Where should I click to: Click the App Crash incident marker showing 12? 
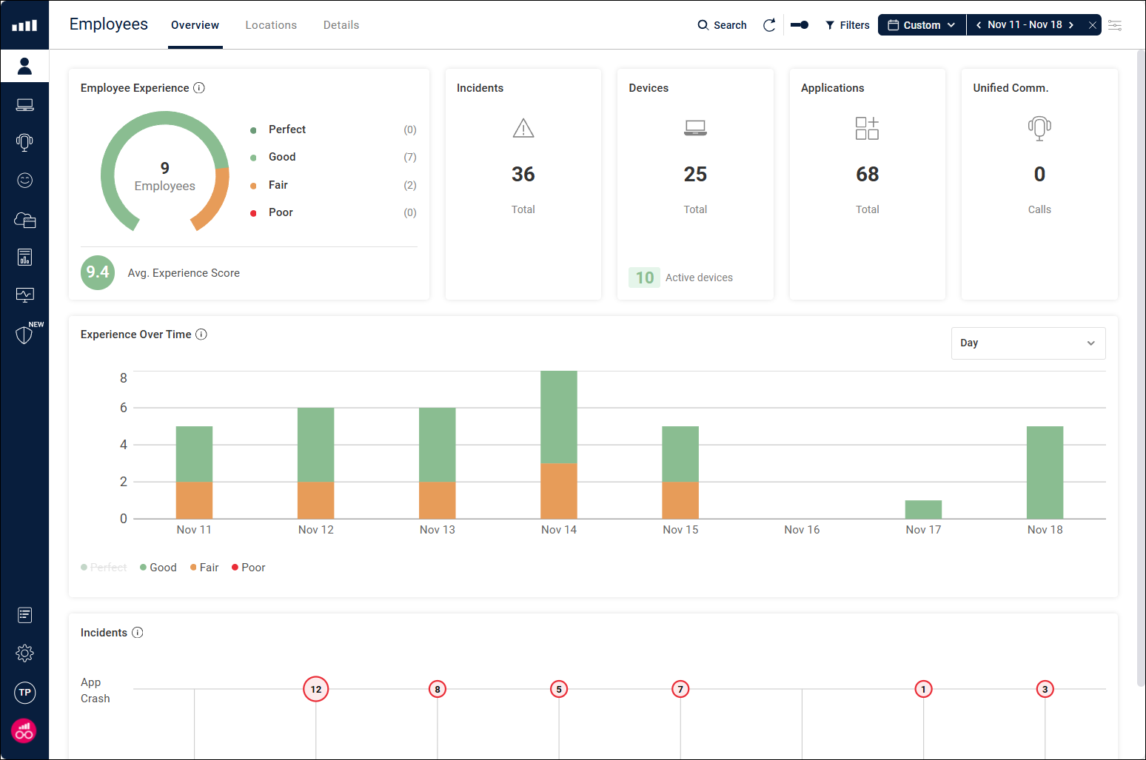tap(316, 688)
